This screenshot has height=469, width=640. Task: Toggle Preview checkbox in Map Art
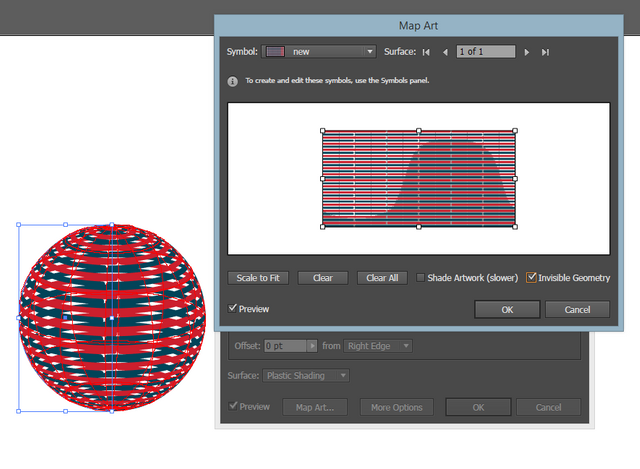coord(232,308)
